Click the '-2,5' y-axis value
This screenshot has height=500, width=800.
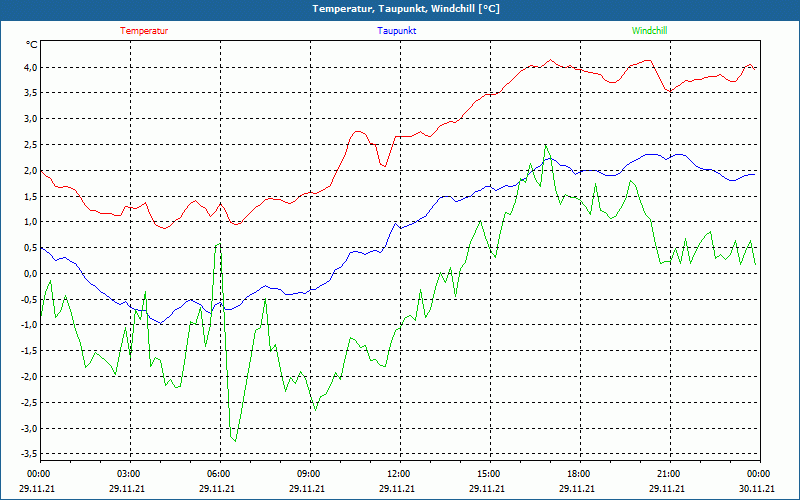click(29, 403)
